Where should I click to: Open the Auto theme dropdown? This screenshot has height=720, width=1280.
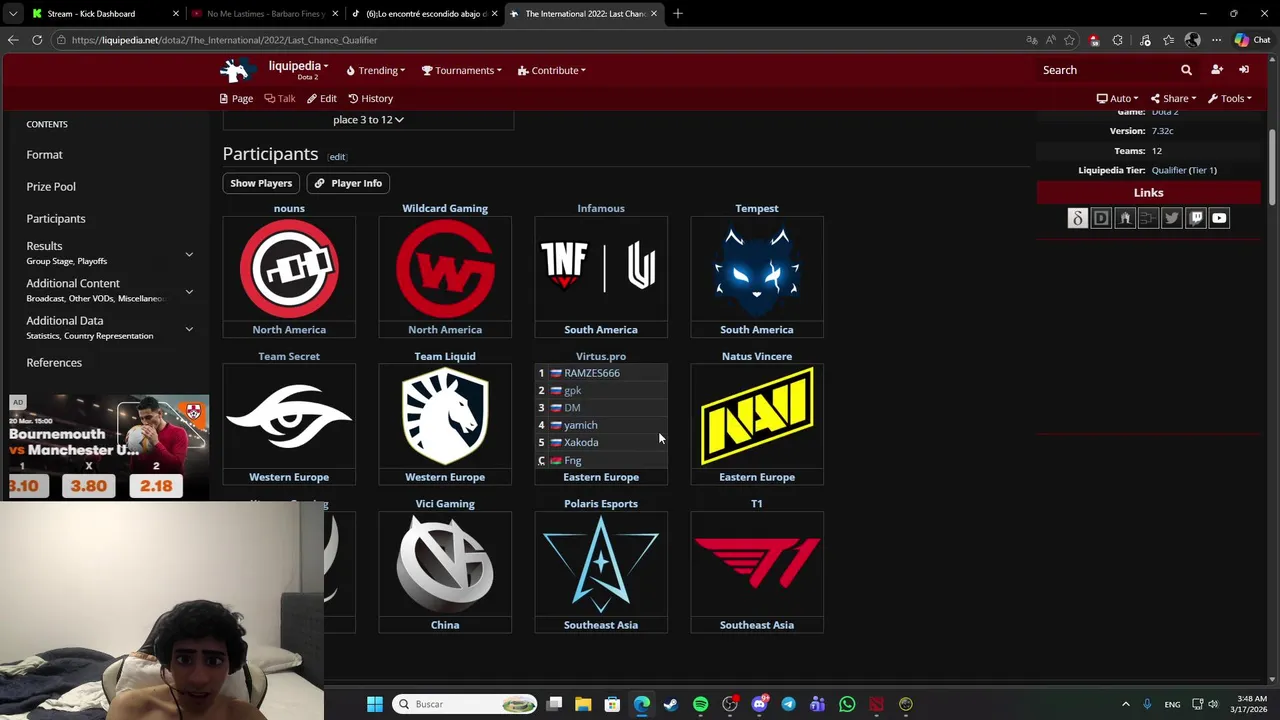[1118, 98]
